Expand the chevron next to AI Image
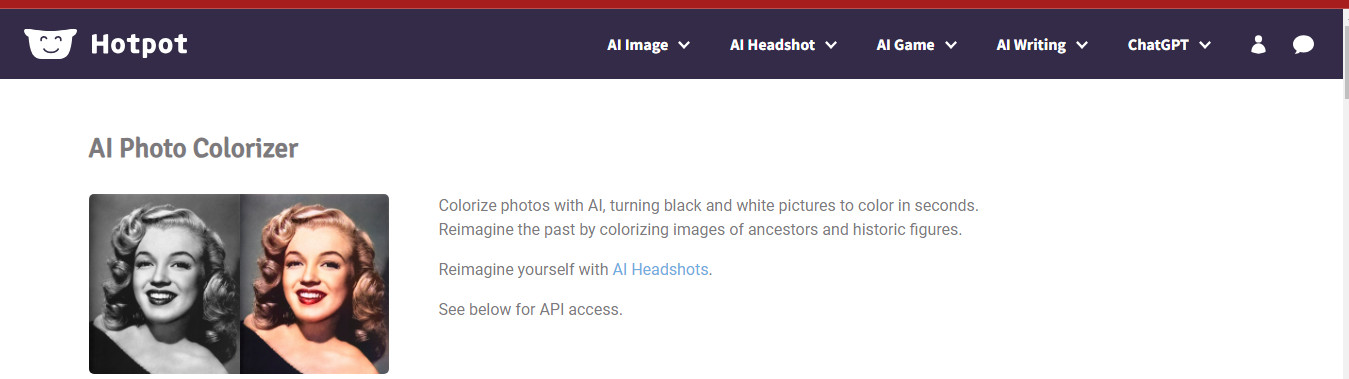This screenshot has width=1349, height=379. (x=684, y=45)
